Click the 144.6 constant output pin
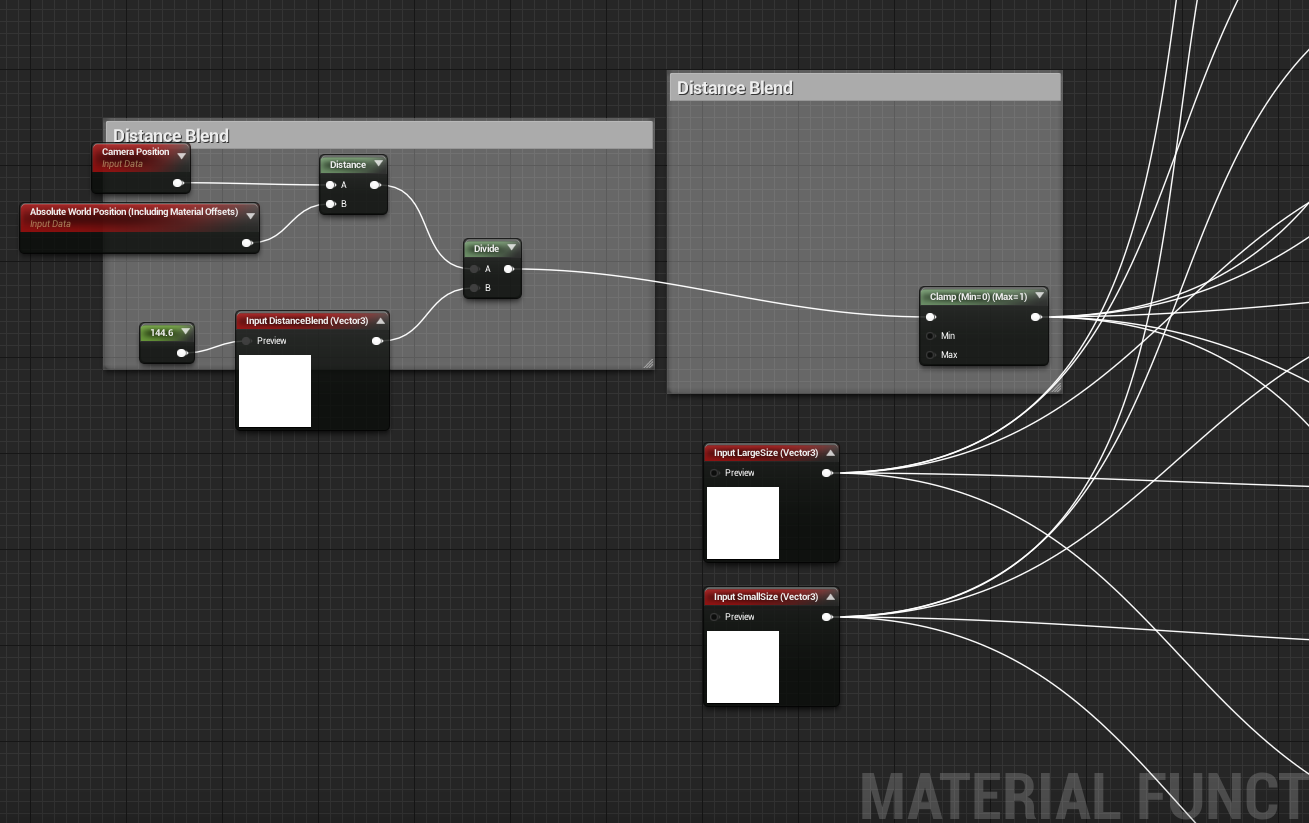The height and width of the screenshot is (823, 1309). point(182,353)
